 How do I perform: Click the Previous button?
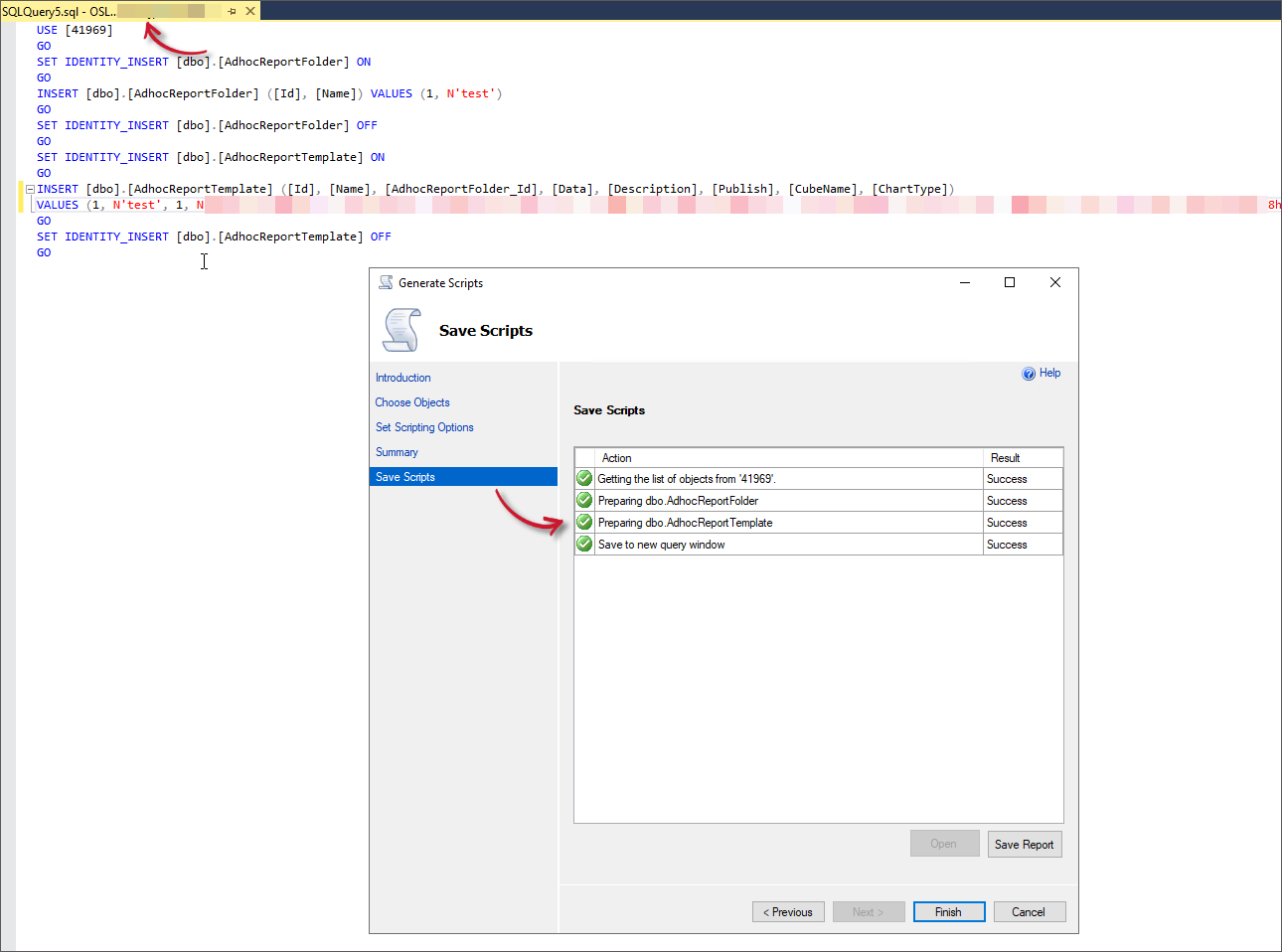coord(787,911)
